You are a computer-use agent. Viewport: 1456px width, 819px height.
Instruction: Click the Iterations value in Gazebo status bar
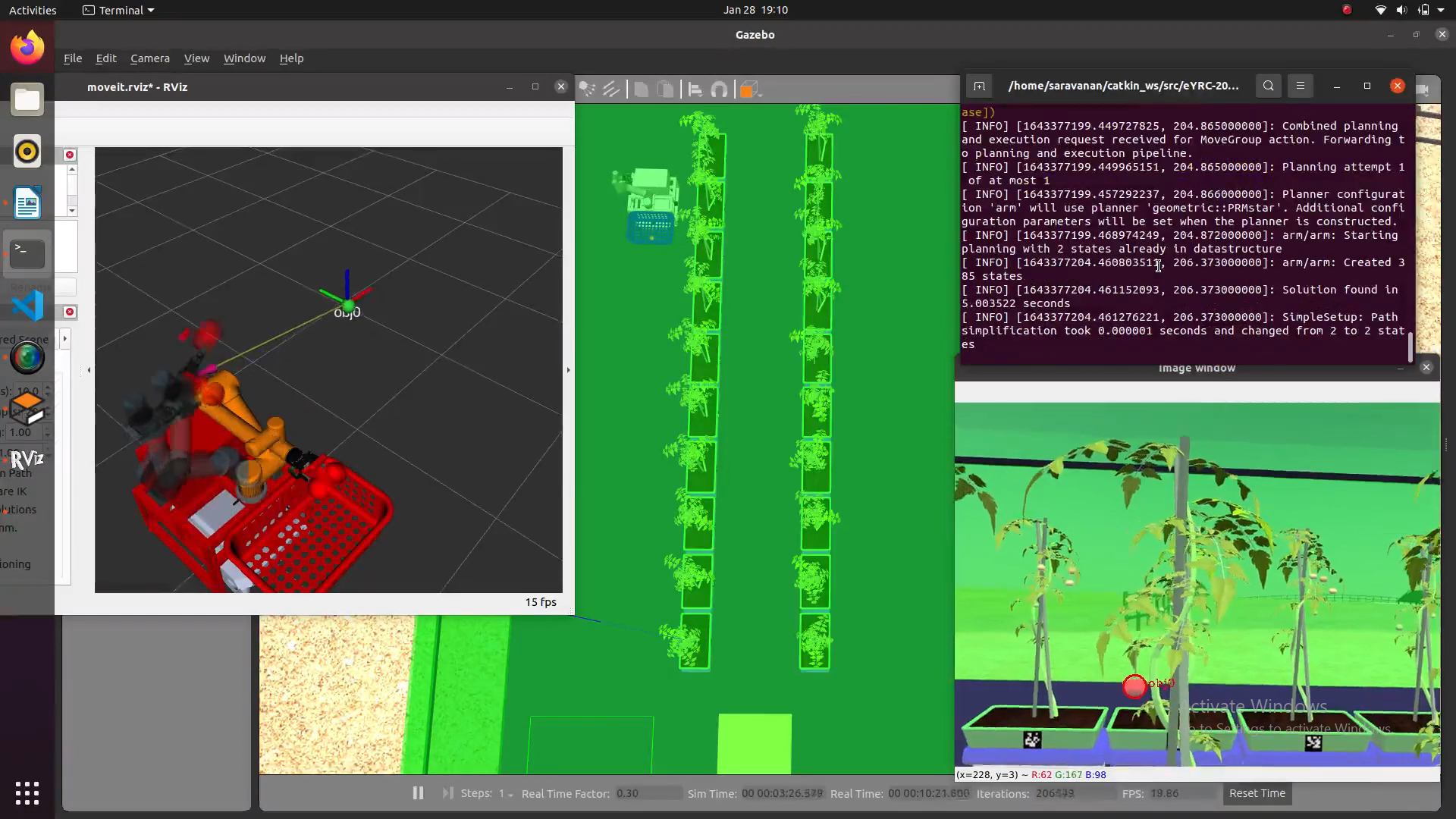click(x=1074, y=794)
